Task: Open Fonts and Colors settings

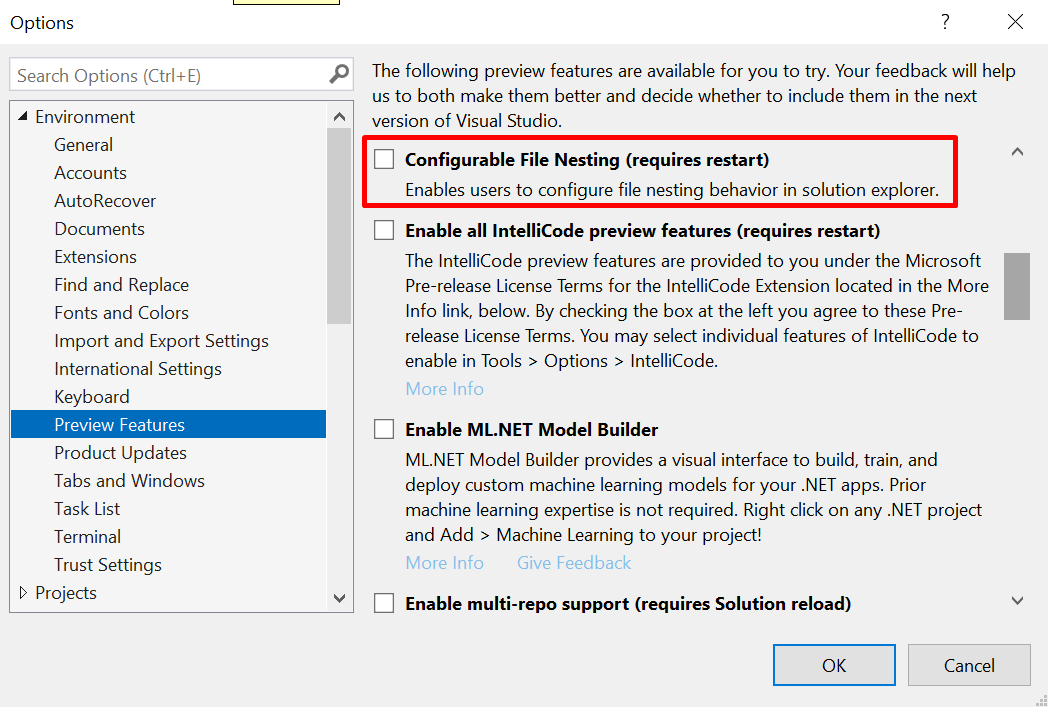Action: click(x=121, y=312)
